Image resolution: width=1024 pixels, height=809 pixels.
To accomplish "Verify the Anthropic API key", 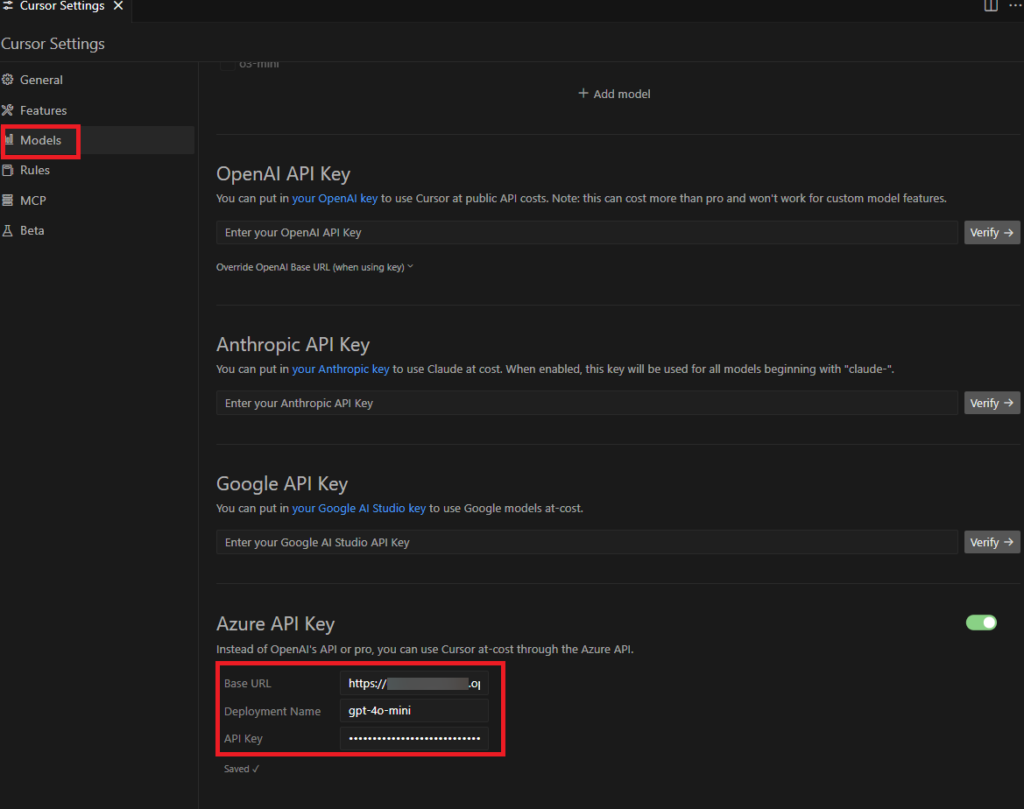I will (x=992, y=404).
